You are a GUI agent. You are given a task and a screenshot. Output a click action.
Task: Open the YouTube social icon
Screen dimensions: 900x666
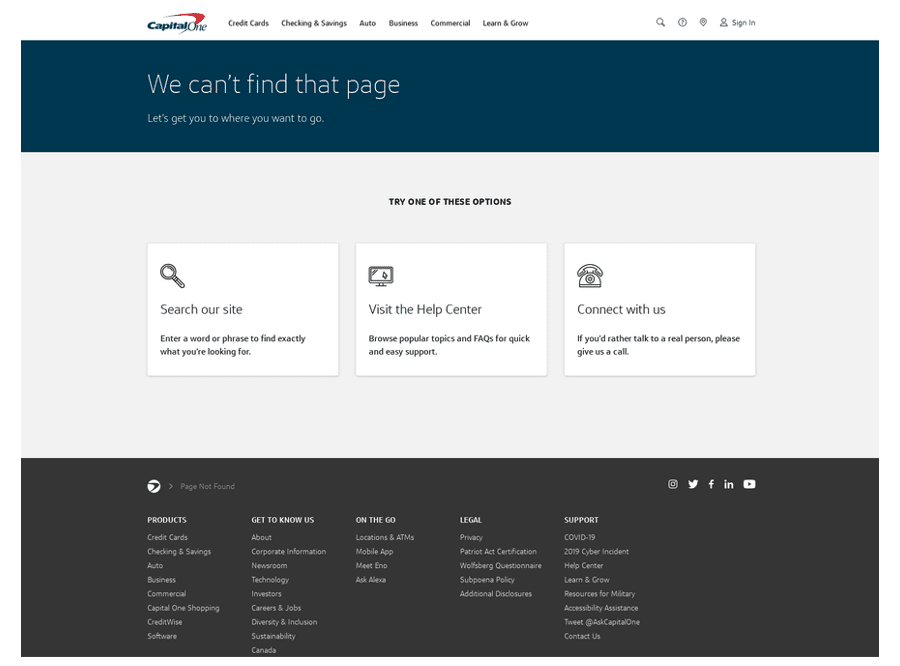(749, 484)
